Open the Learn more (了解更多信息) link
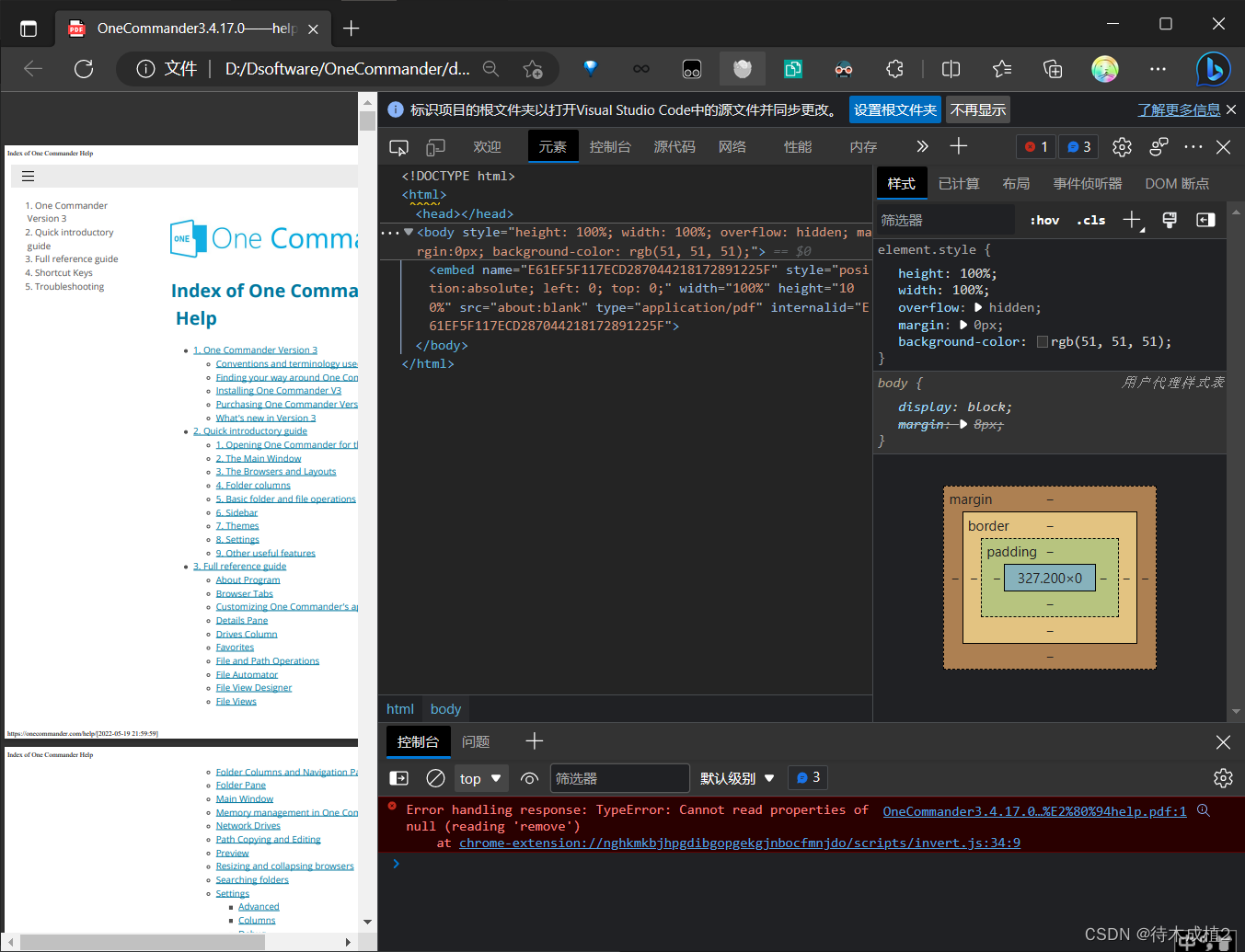 click(1179, 110)
